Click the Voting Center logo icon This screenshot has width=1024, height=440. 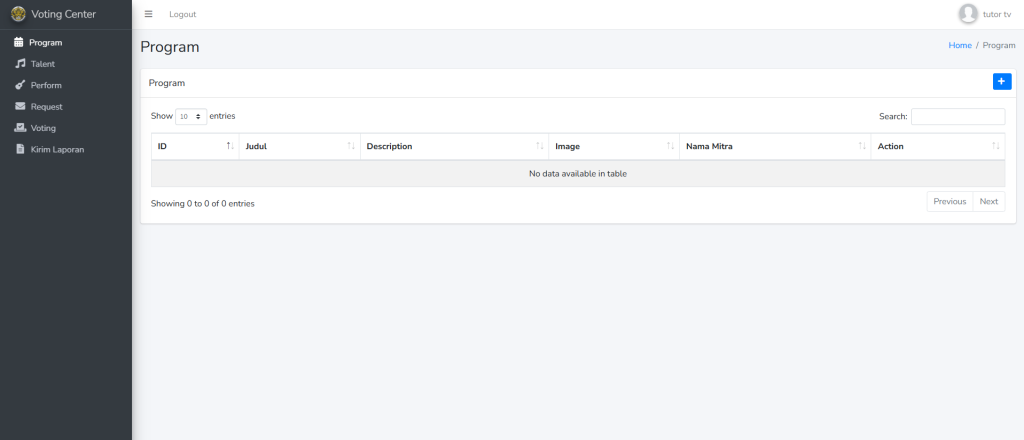18,14
